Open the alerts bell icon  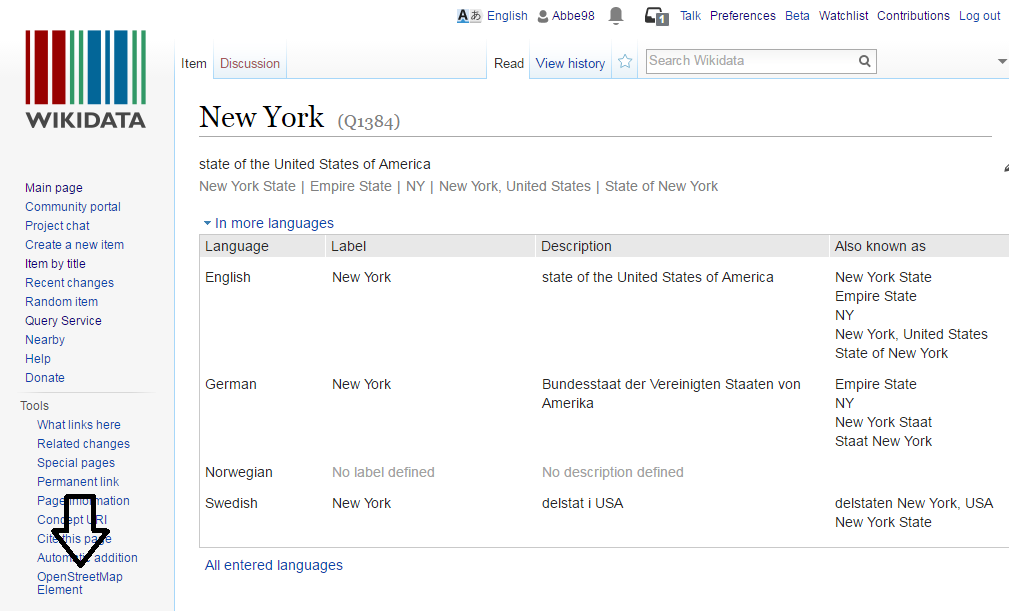[x=616, y=15]
